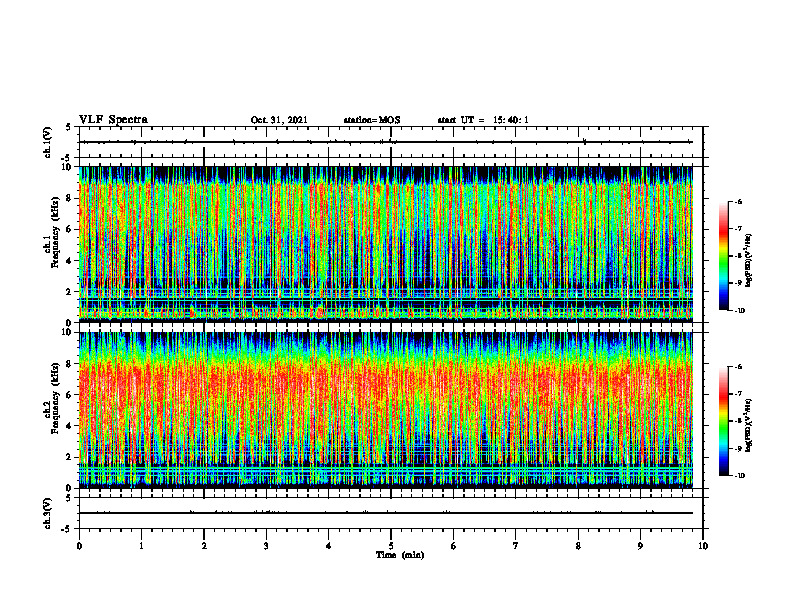This screenshot has height=612, width=792.
Task: Click time axis tick label '1'
Action: click(x=141, y=546)
